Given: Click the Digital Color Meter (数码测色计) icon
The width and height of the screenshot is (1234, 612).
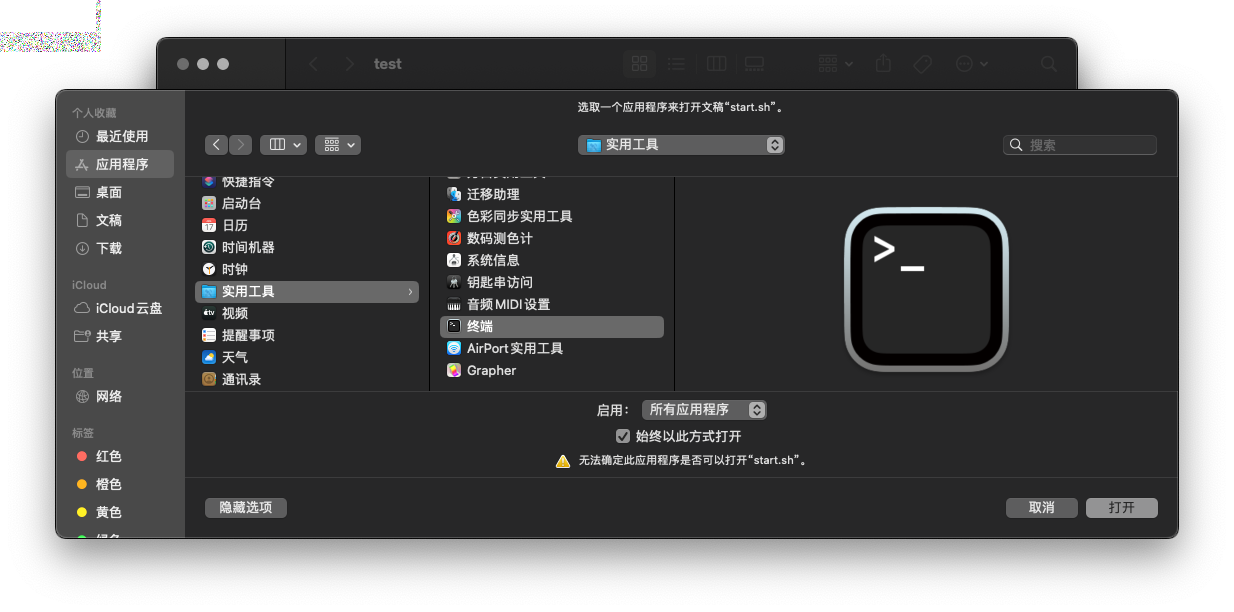Looking at the screenshot, I should [x=454, y=238].
